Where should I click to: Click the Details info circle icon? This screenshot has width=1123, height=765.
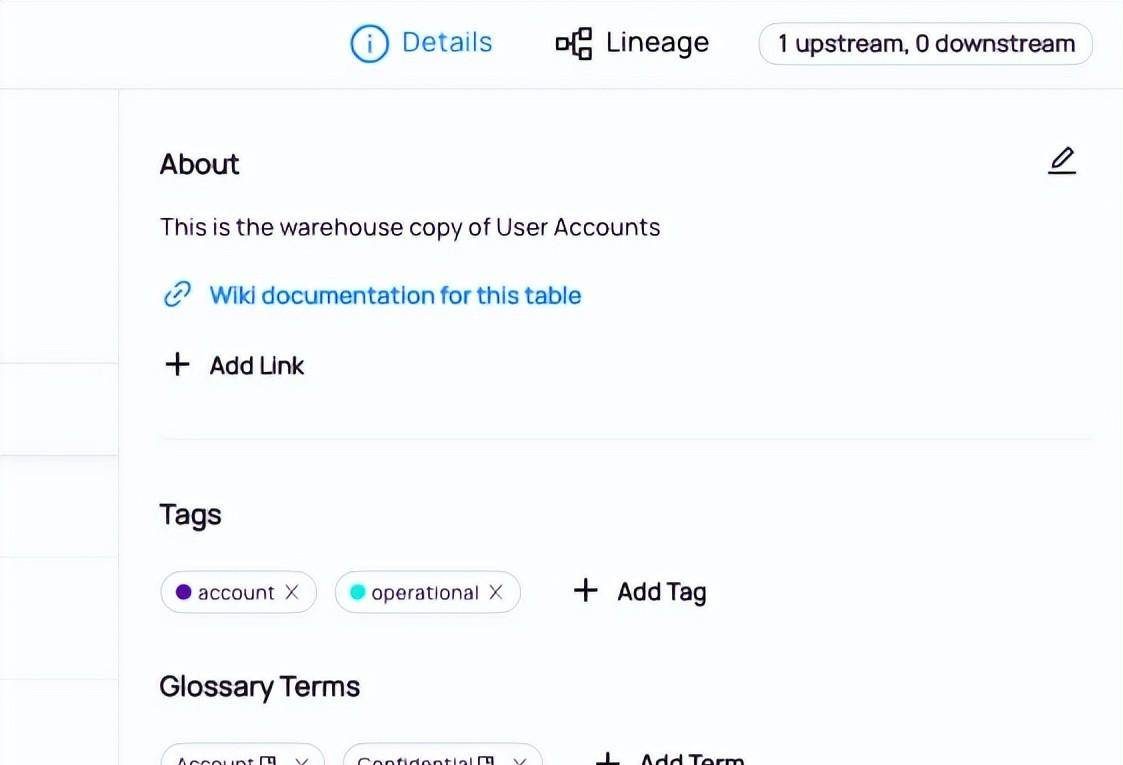[369, 43]
